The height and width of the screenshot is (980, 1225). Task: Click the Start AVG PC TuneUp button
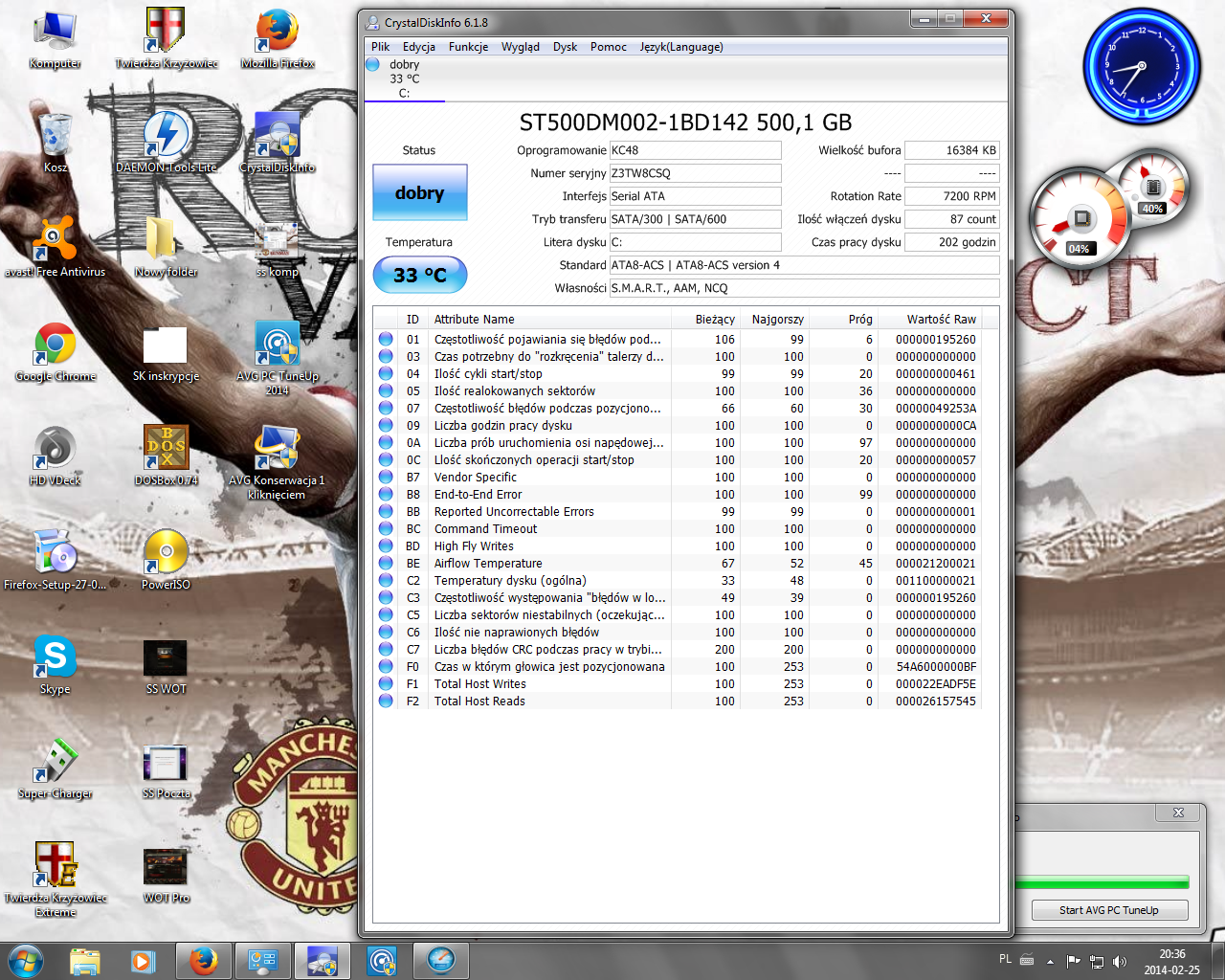1109,910
